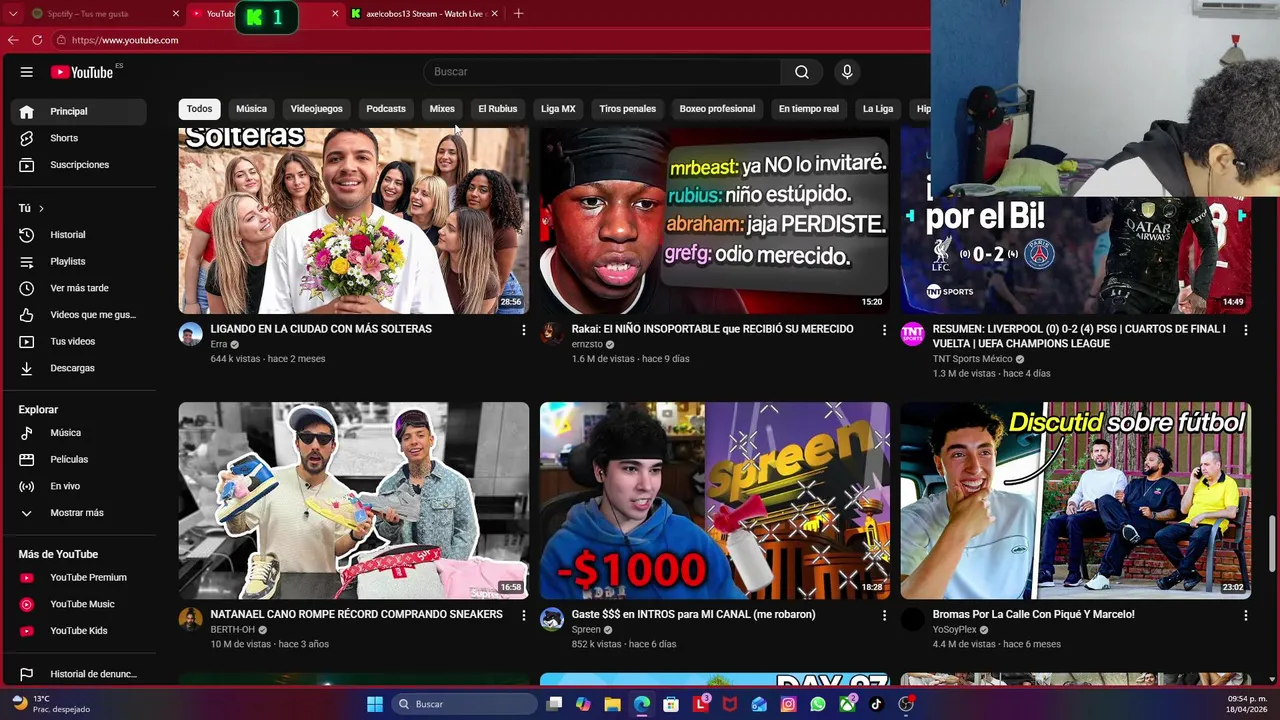Viewport: 1280px width, 720px height.
Task: Activate voice search microphone
Action: pyautogui.click(x=846, y=72)
